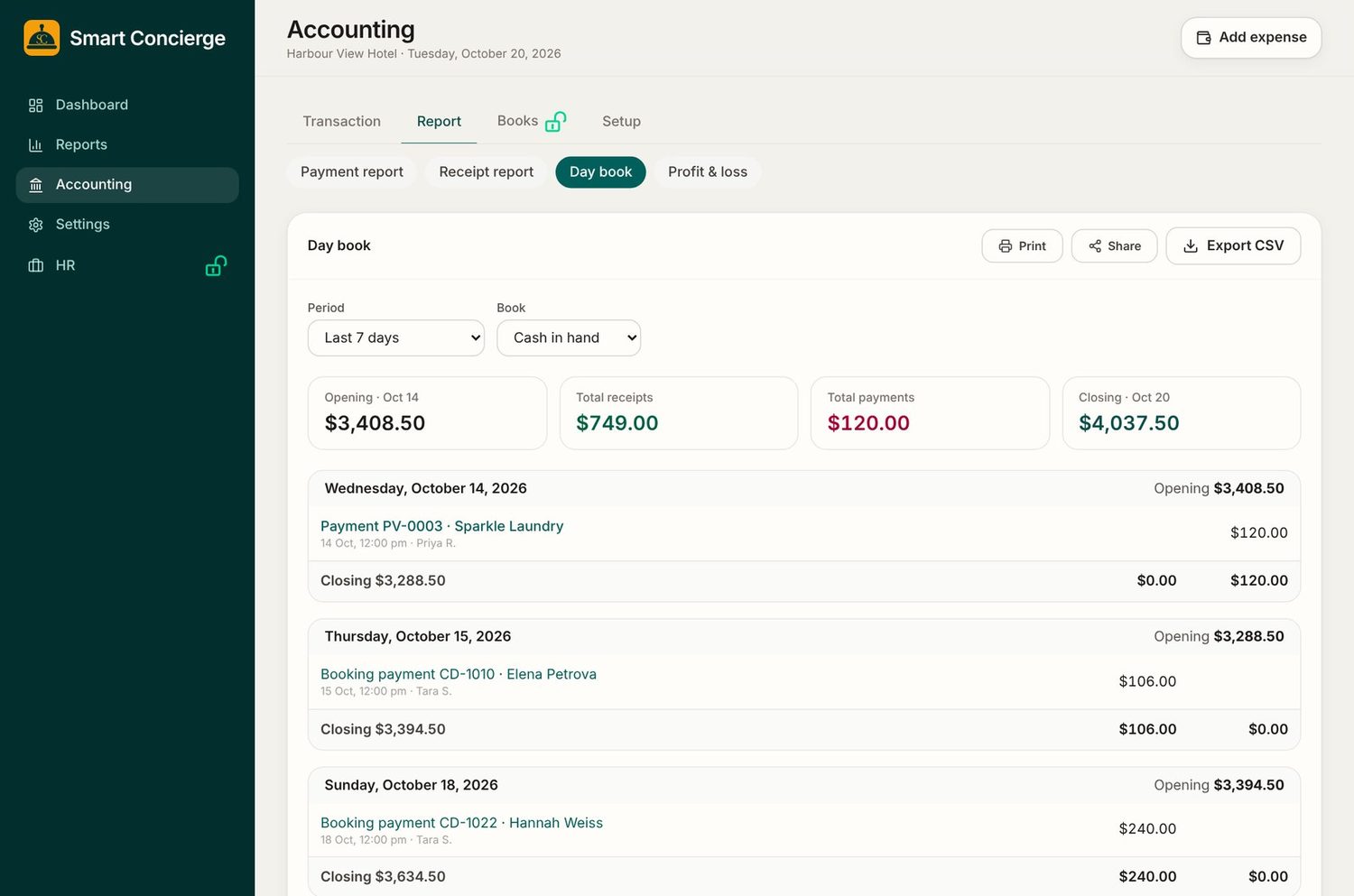Viewport: 1354px width, 896px height.
Task: Click the Add expense button
Action: click(1251, 38)
